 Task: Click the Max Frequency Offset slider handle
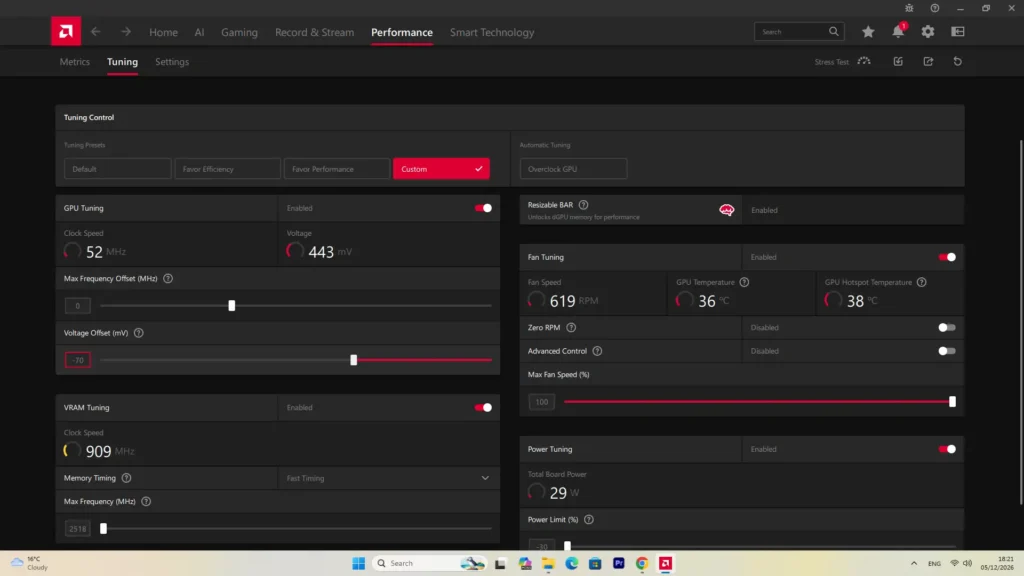(232, 306)
